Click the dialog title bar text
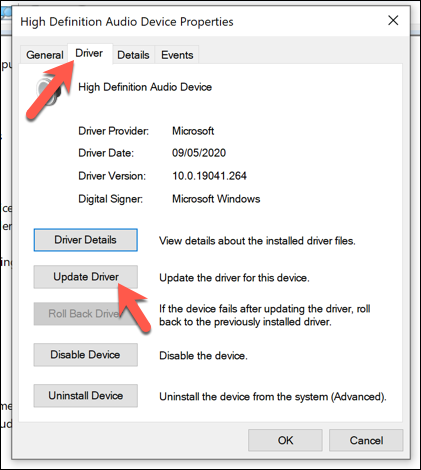421x470 pixels. 127,22
